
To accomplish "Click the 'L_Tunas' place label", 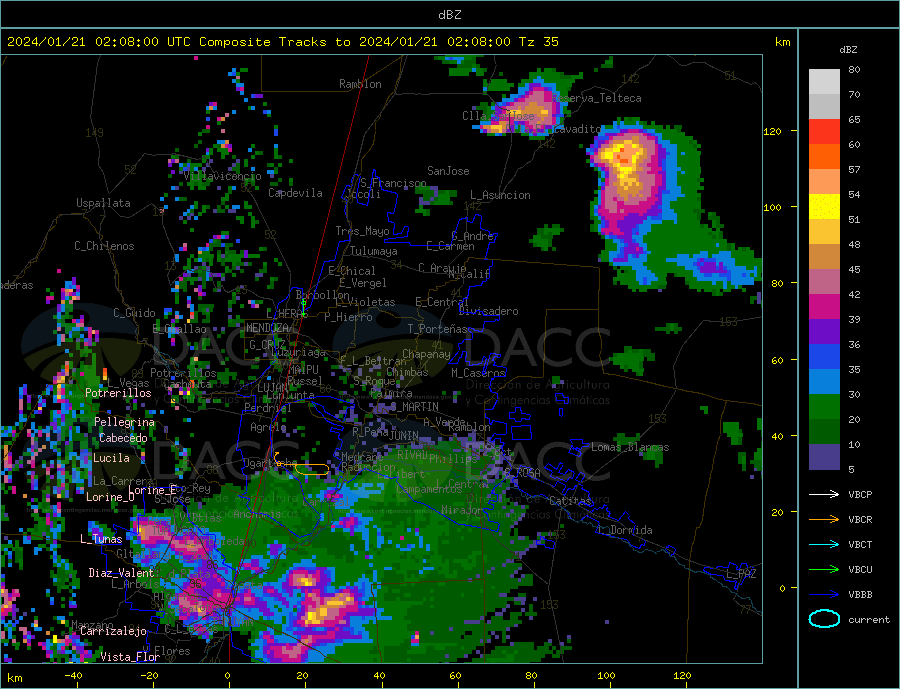I will click(101, 539).
